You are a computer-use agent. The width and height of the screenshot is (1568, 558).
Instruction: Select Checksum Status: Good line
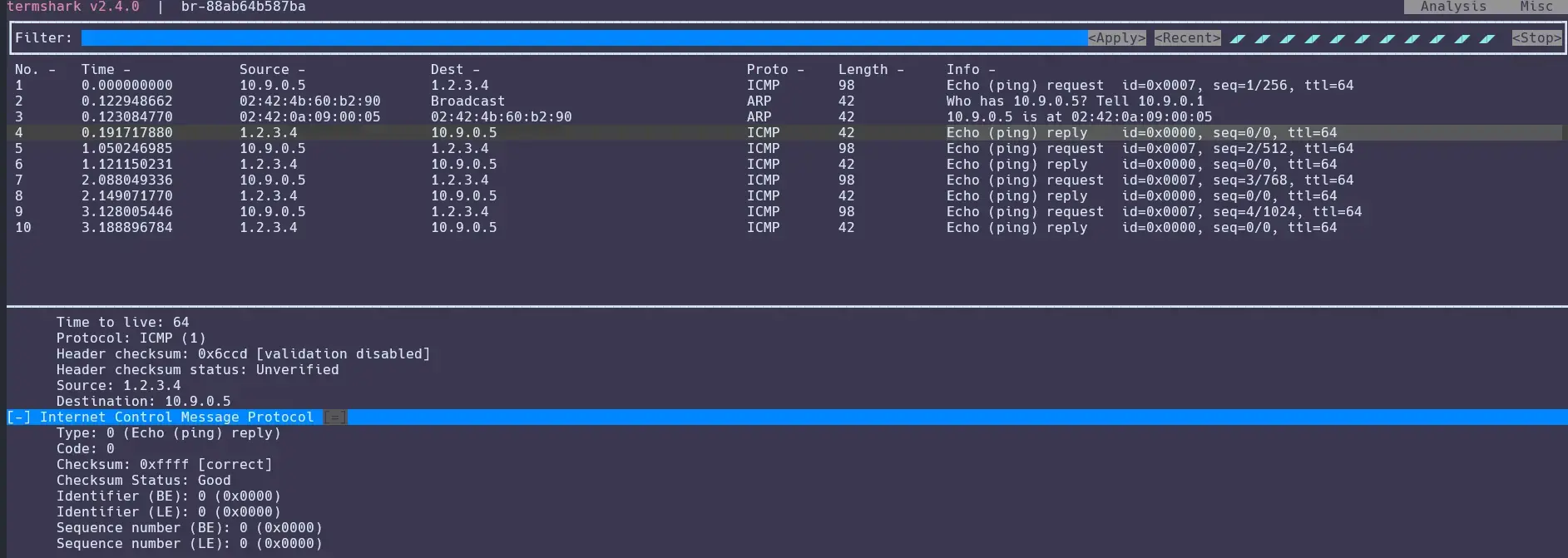143,481
